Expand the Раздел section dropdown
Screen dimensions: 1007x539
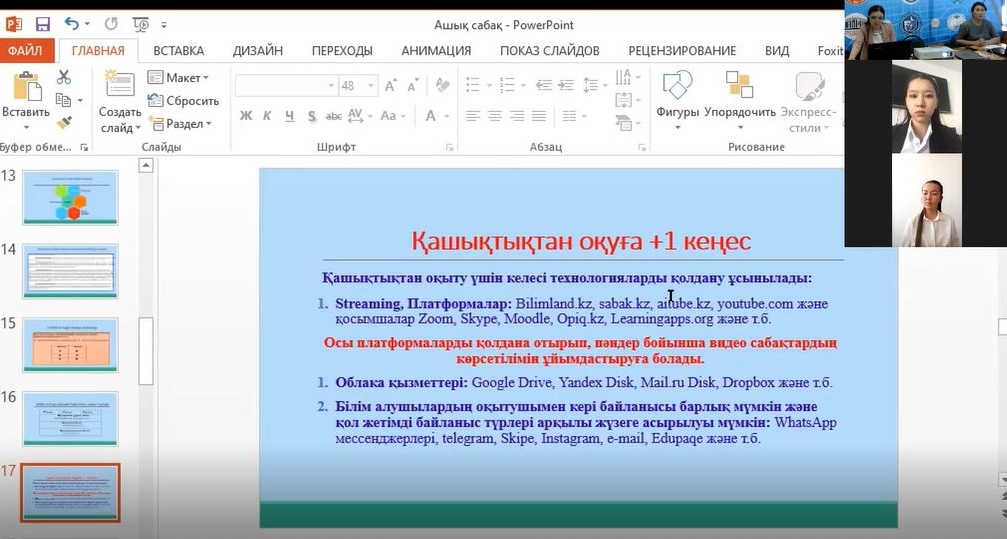[181, 124]
